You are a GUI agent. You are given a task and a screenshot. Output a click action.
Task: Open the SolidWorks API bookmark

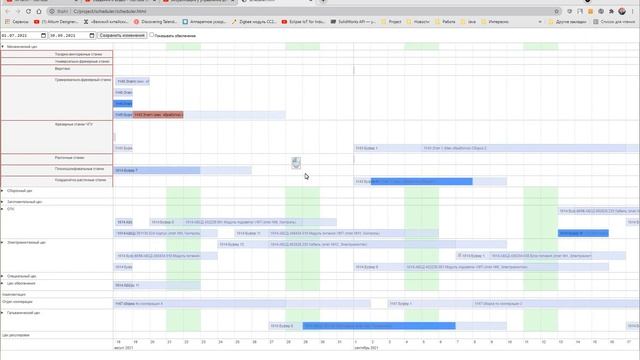click(x=353, y=22)
